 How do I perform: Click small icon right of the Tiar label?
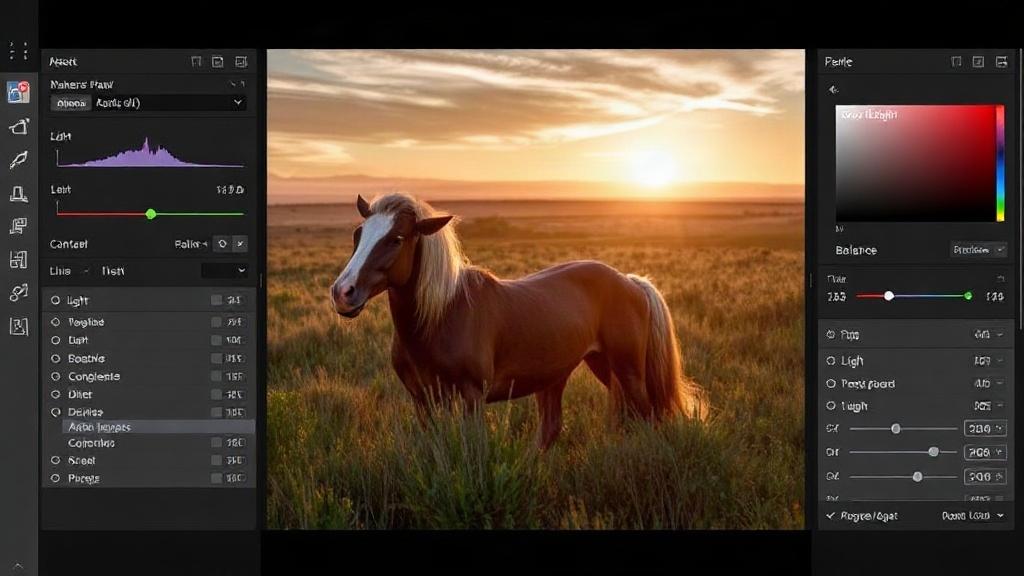click(x=1000, y=279)
